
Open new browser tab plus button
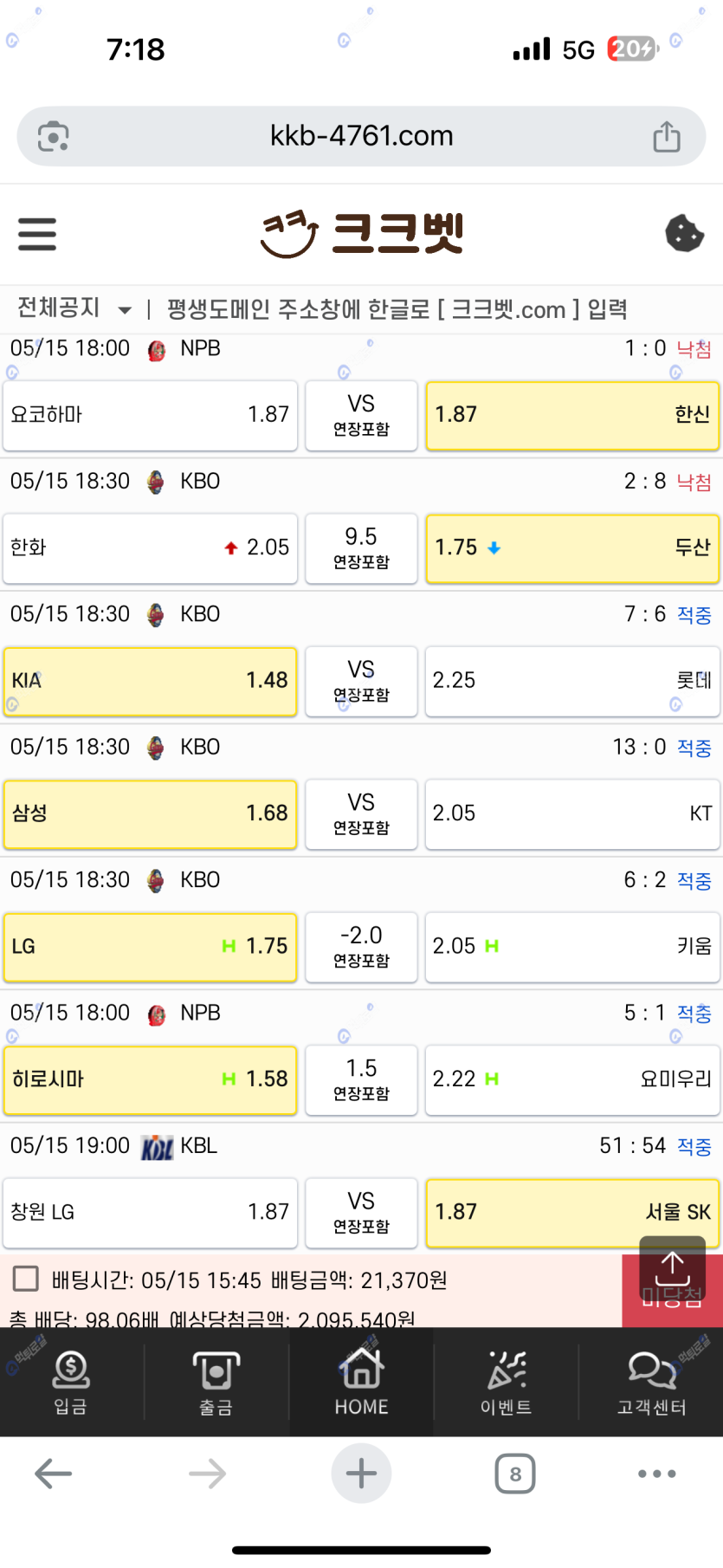point(361,1474)
